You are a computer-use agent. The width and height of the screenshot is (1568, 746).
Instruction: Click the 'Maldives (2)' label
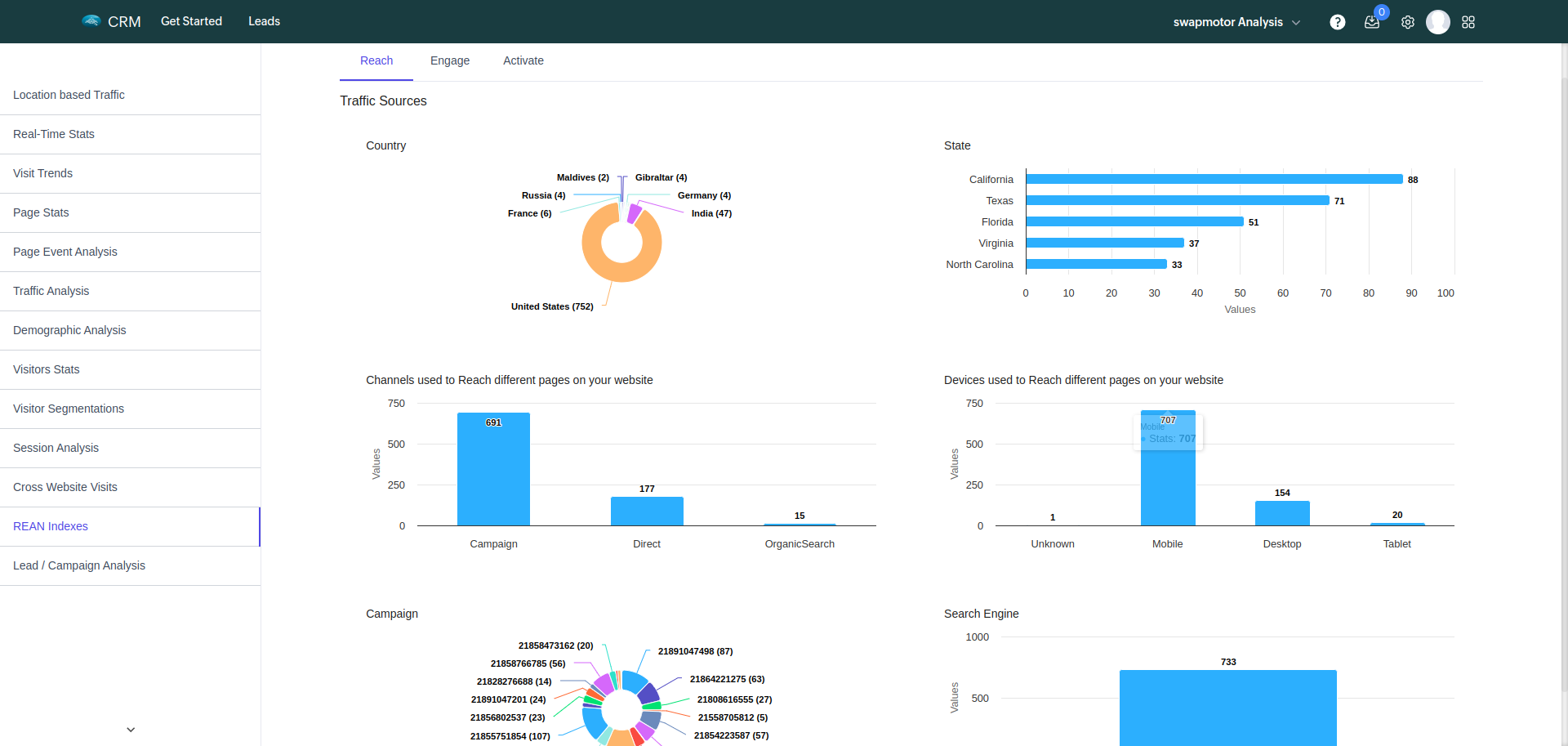(582, 177)
